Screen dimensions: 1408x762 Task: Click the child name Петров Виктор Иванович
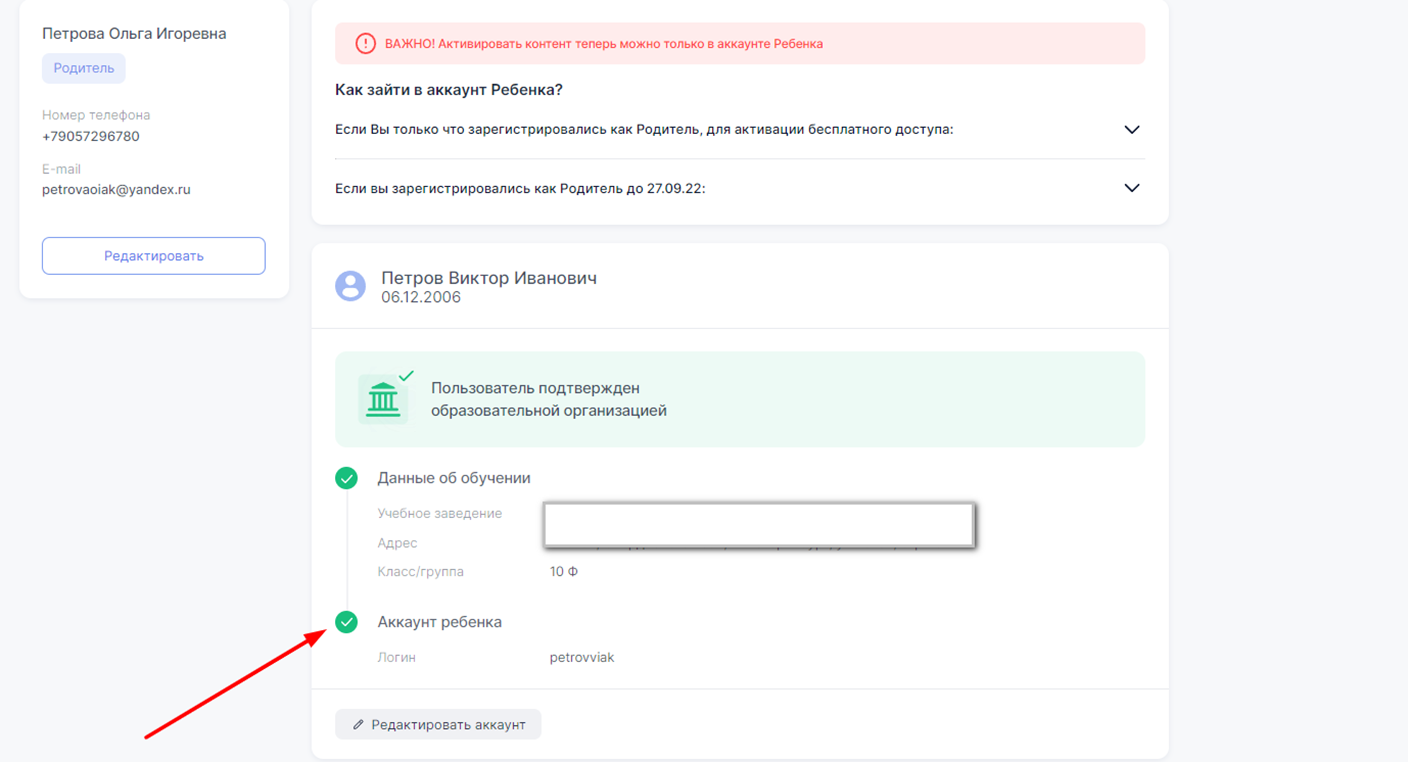(x=489, y=278)
